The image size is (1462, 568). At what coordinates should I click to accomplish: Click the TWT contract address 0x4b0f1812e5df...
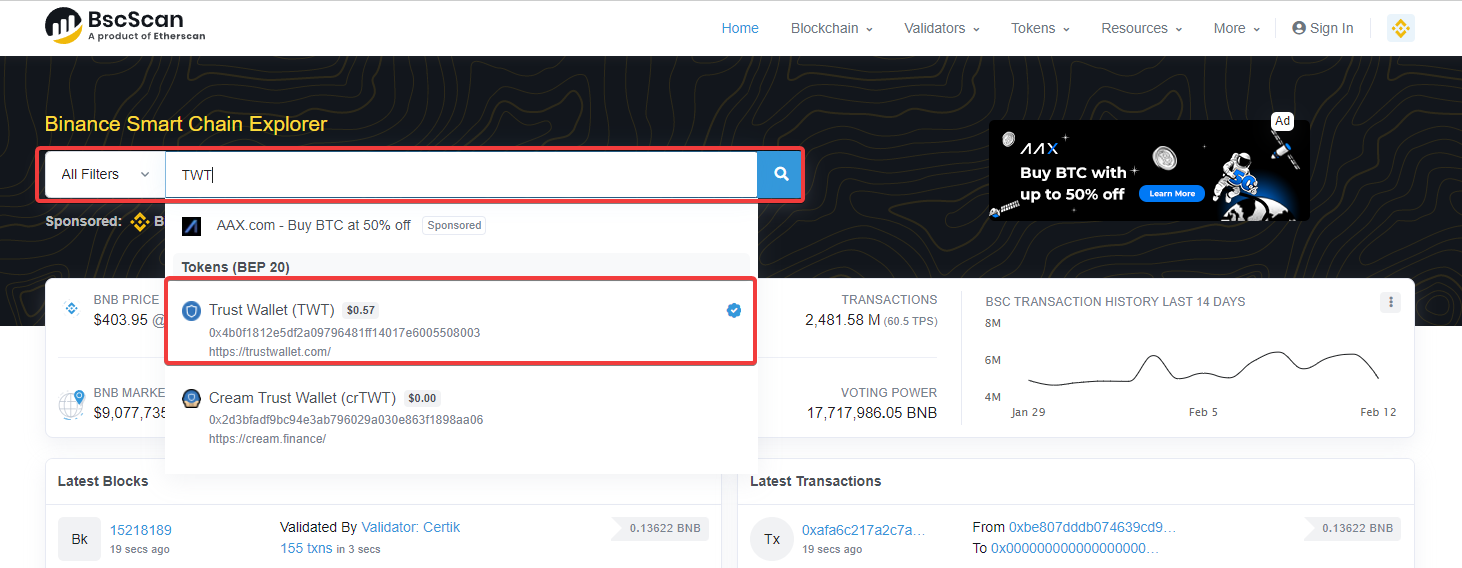[x=344, y=333]
